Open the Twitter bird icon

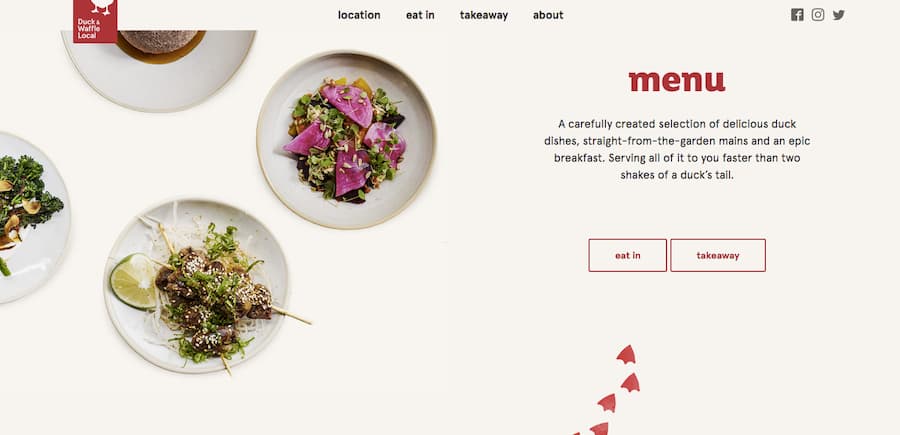[x=839, y=15]
